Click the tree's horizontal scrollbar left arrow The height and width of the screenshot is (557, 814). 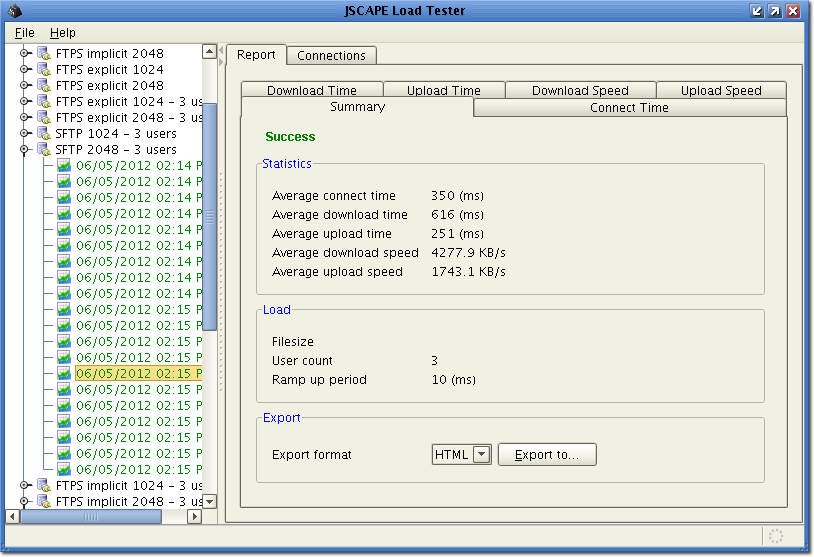tap(12, 517)
